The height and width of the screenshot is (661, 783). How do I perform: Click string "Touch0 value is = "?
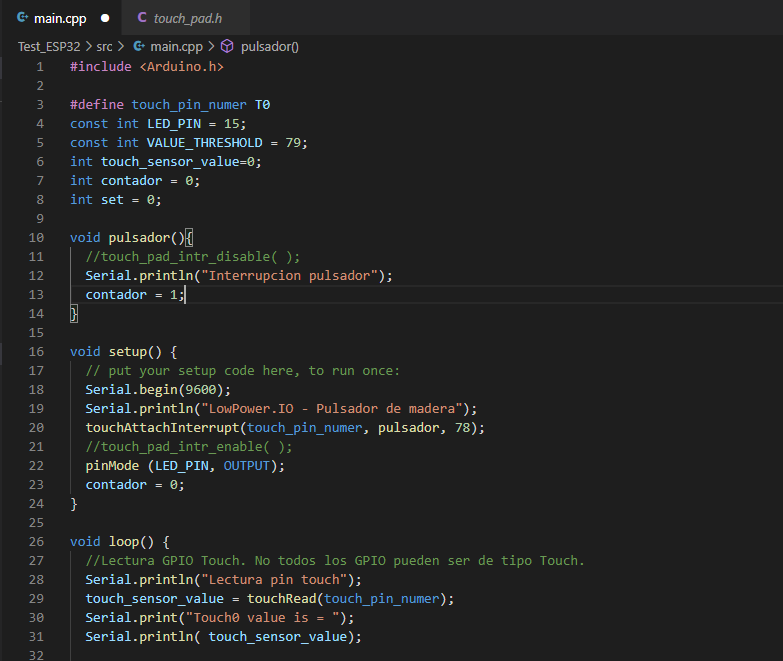tap(262, 618)
